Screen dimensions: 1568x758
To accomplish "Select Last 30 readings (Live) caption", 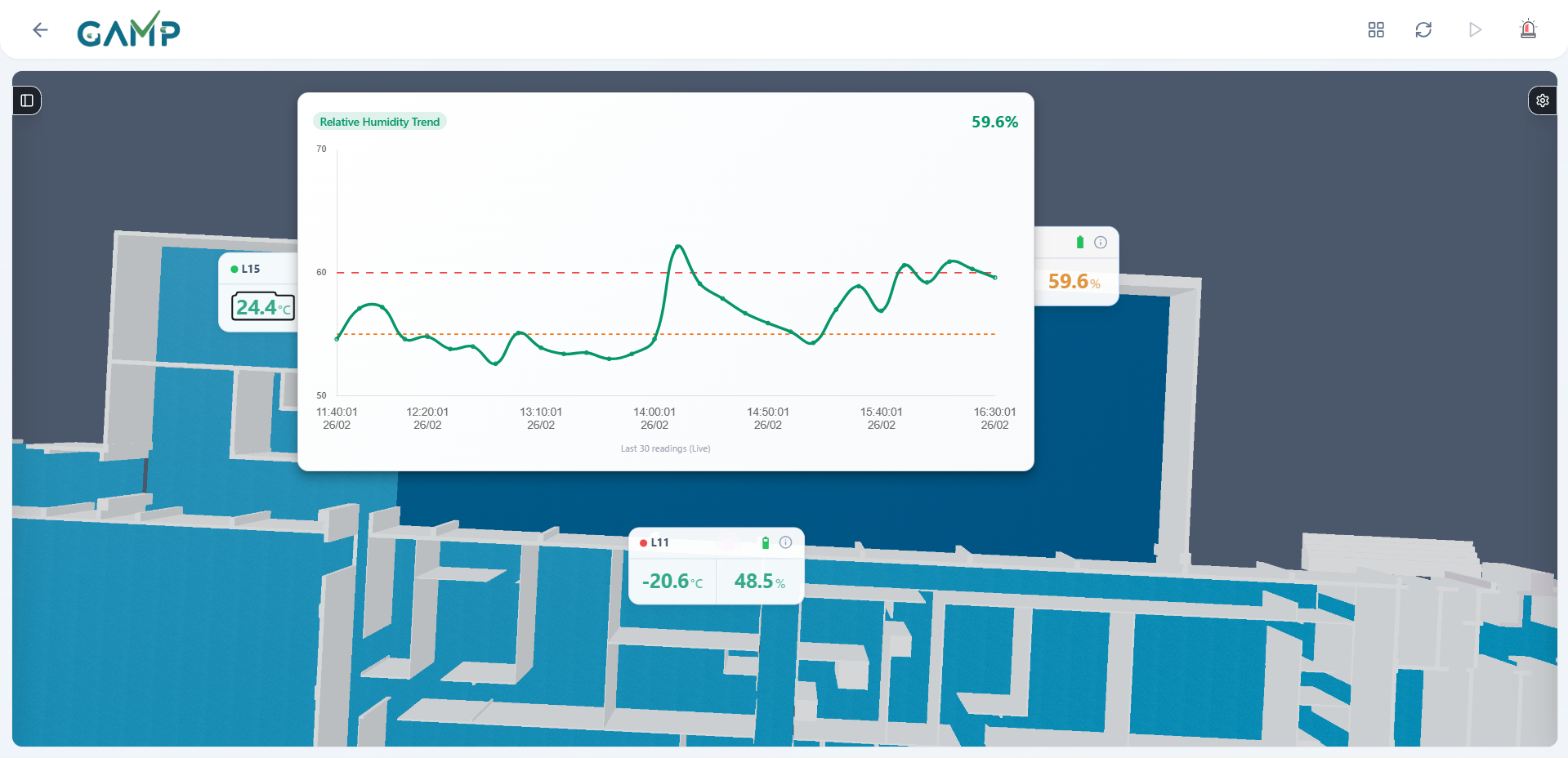I will point(666,448).
